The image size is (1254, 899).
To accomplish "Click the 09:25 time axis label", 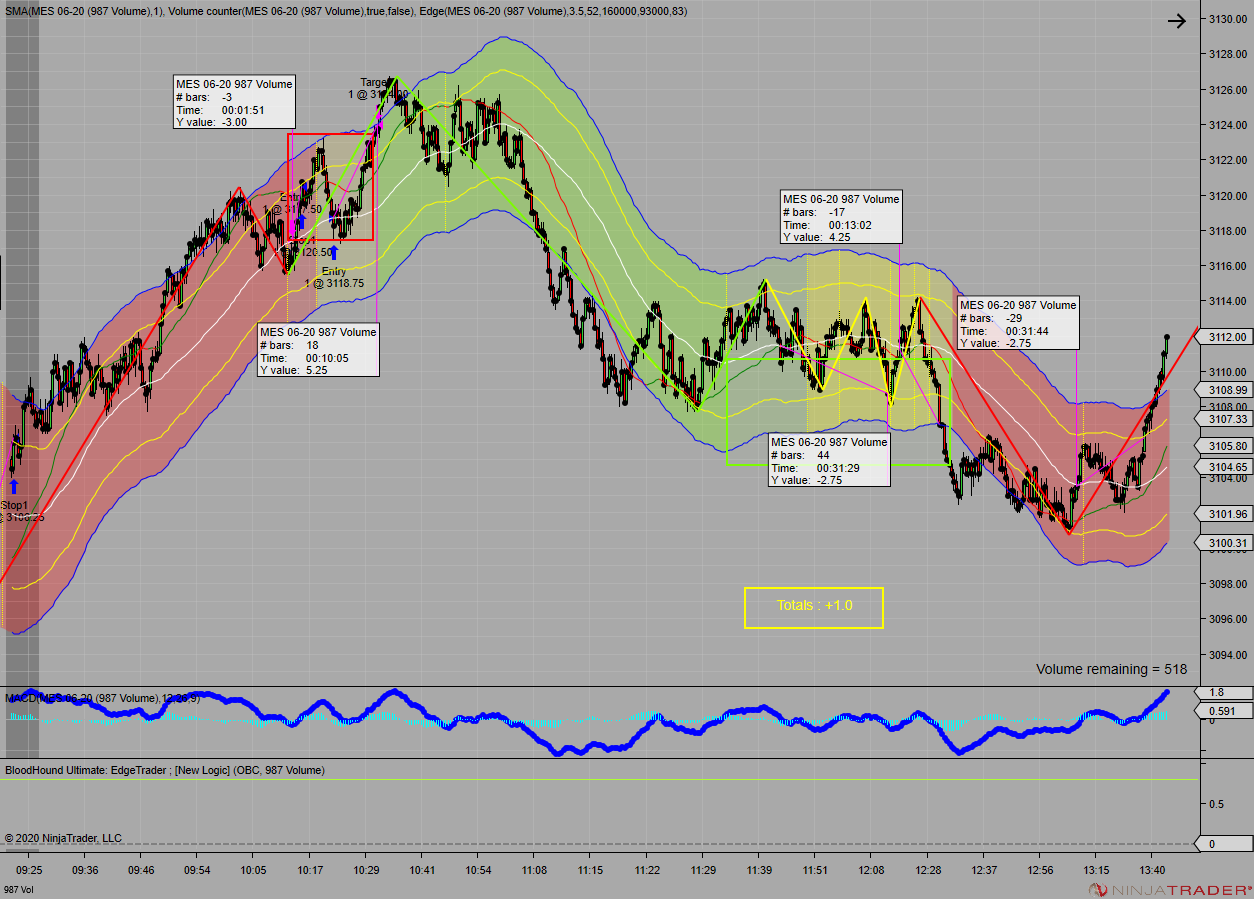I will point(29,870).
